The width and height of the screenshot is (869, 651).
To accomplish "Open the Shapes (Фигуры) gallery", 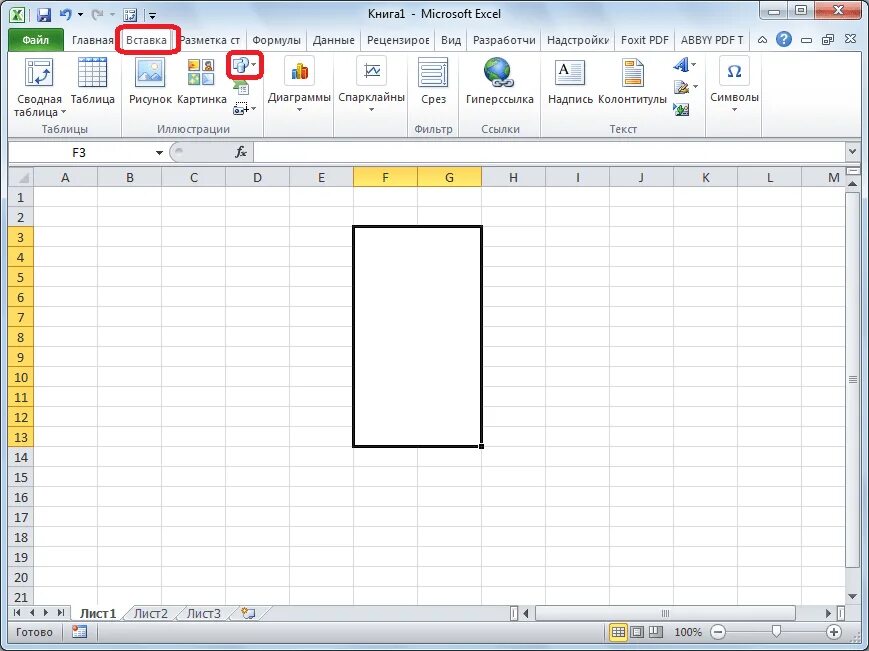I will coord(244,65).
